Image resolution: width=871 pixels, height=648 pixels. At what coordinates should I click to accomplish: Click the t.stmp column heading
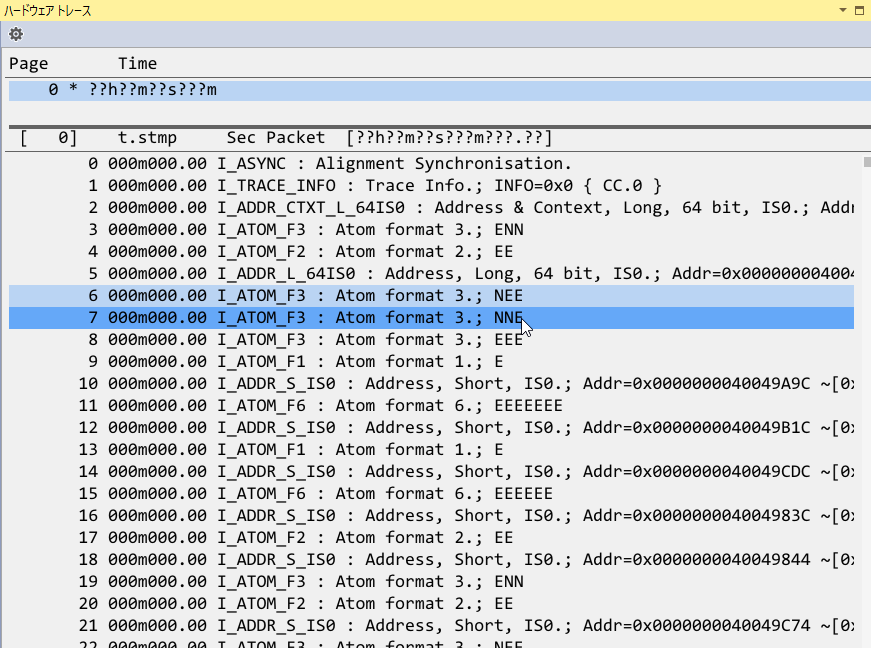(x=147, y=137)
